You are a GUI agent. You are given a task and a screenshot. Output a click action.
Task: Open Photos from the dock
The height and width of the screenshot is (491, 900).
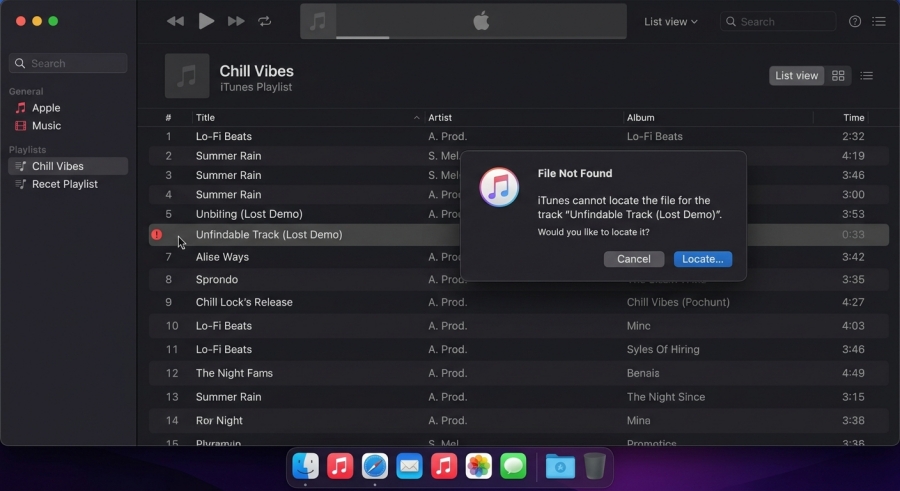tap(479, 466)
